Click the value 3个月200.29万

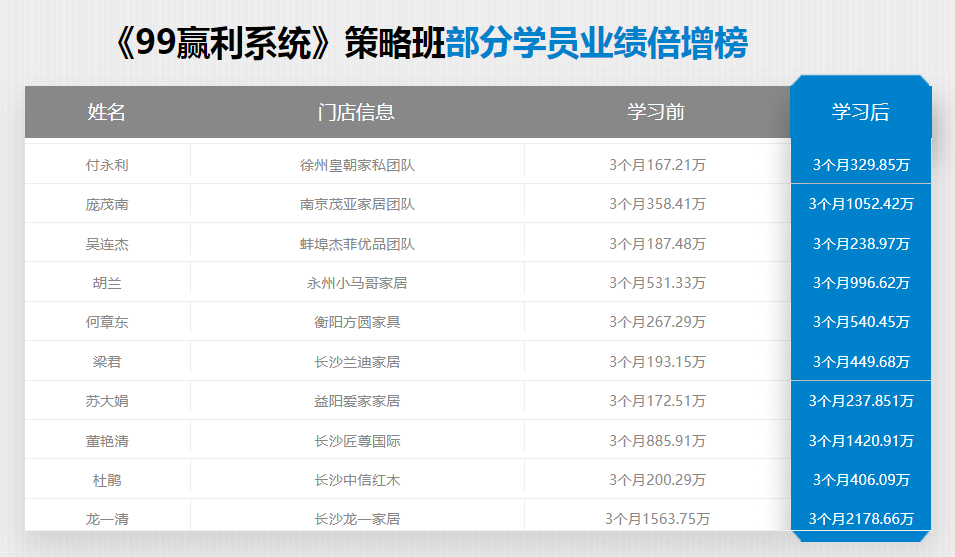point(657,480)
